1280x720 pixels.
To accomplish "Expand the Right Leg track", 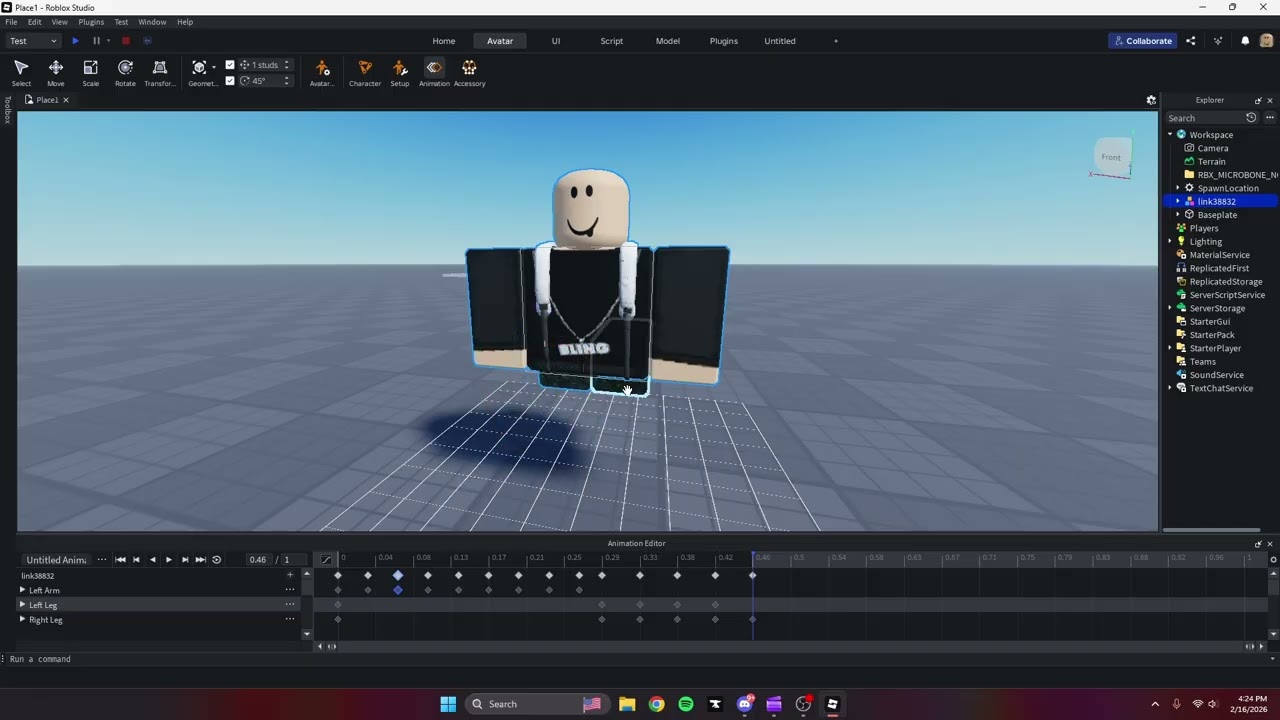I will (22, 620).
